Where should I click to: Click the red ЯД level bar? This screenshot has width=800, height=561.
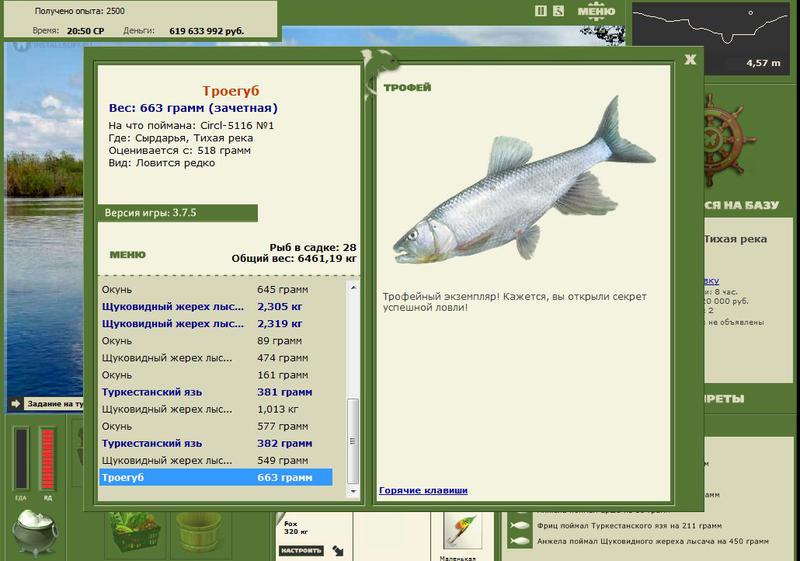point(47,459)
